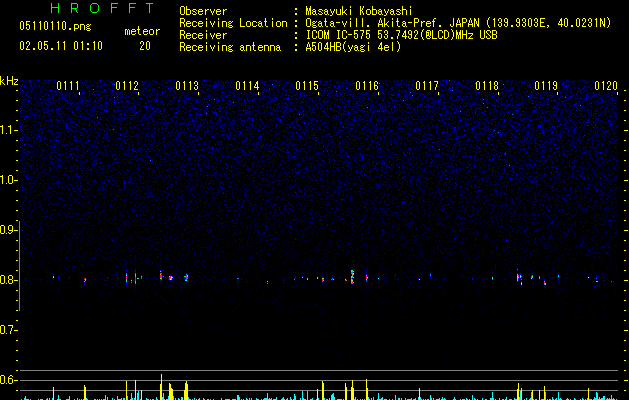
Task: Click the 'Receiver' field label
Action: [x=203, y=35]
